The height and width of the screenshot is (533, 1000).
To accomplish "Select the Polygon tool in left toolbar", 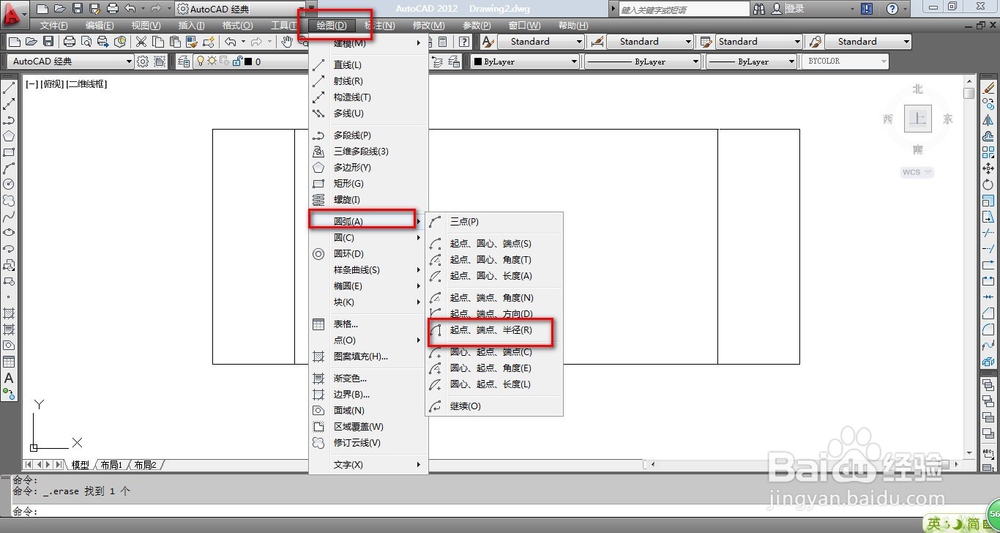I will click(x=9, y=136).
